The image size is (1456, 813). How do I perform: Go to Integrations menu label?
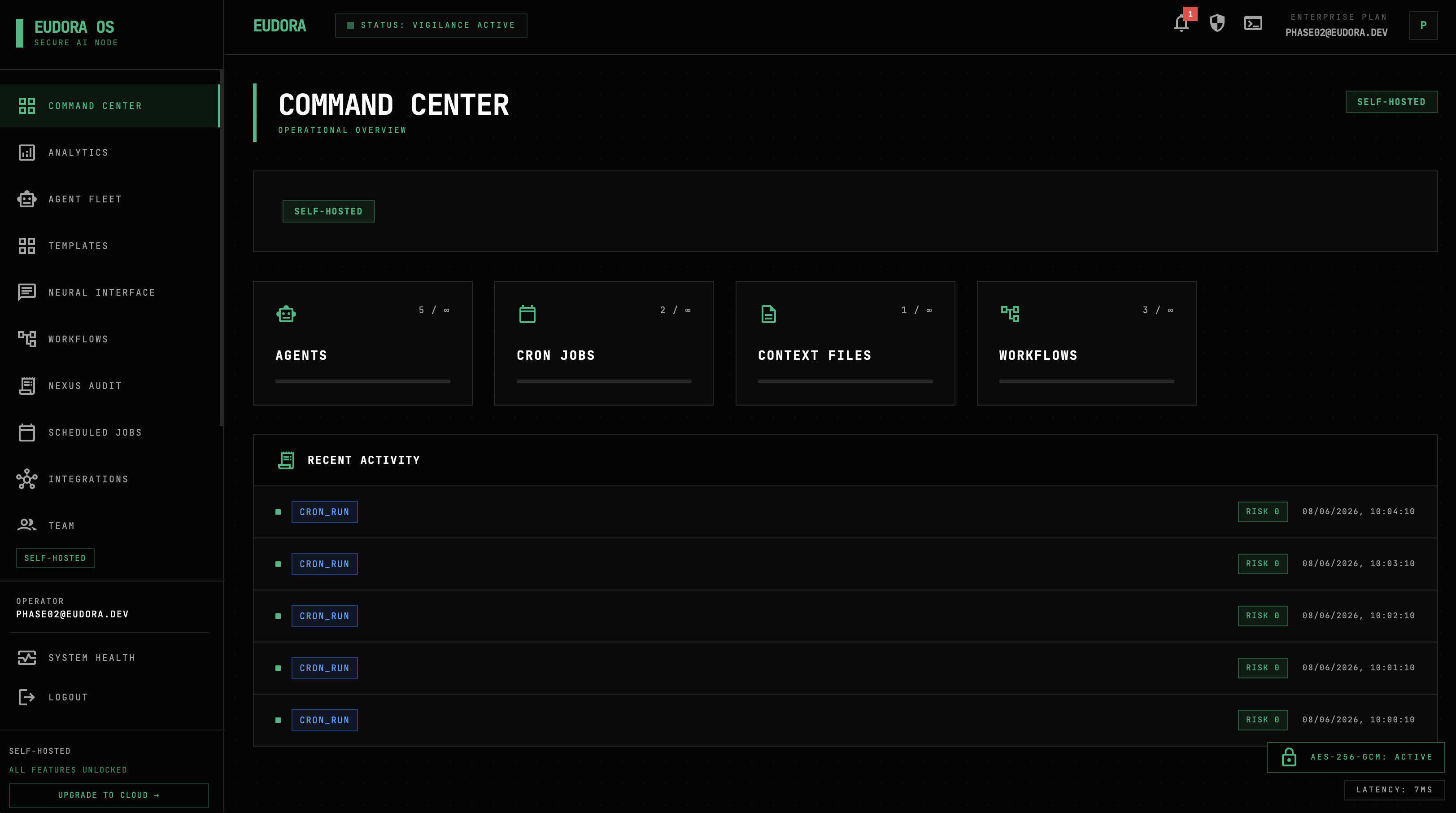pyautogui.click(x=89, y=479)
